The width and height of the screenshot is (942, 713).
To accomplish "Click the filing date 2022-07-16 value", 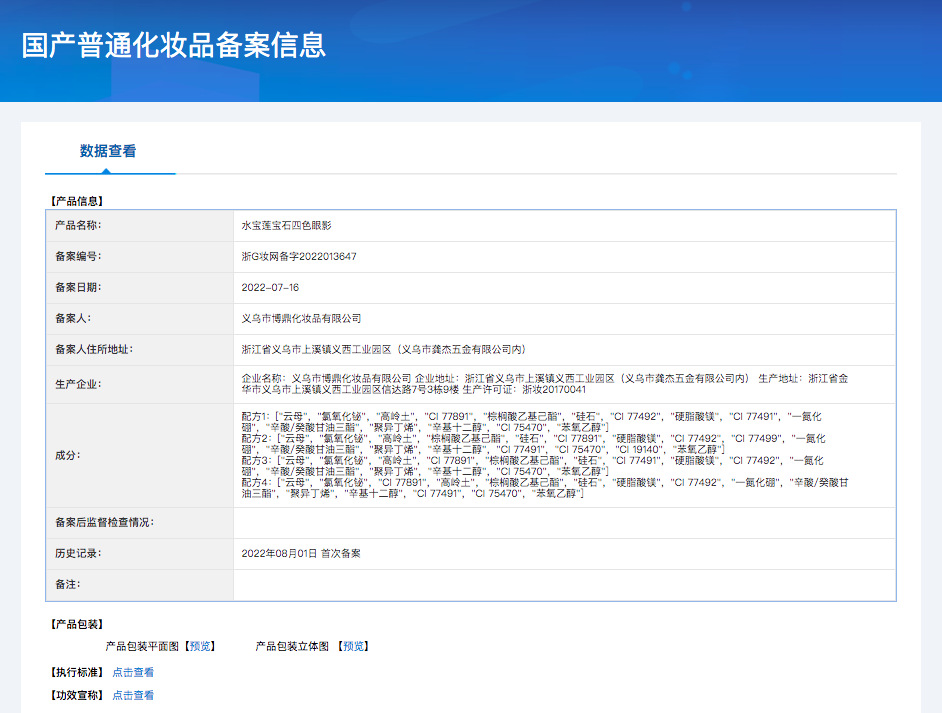I will [270, 288].
